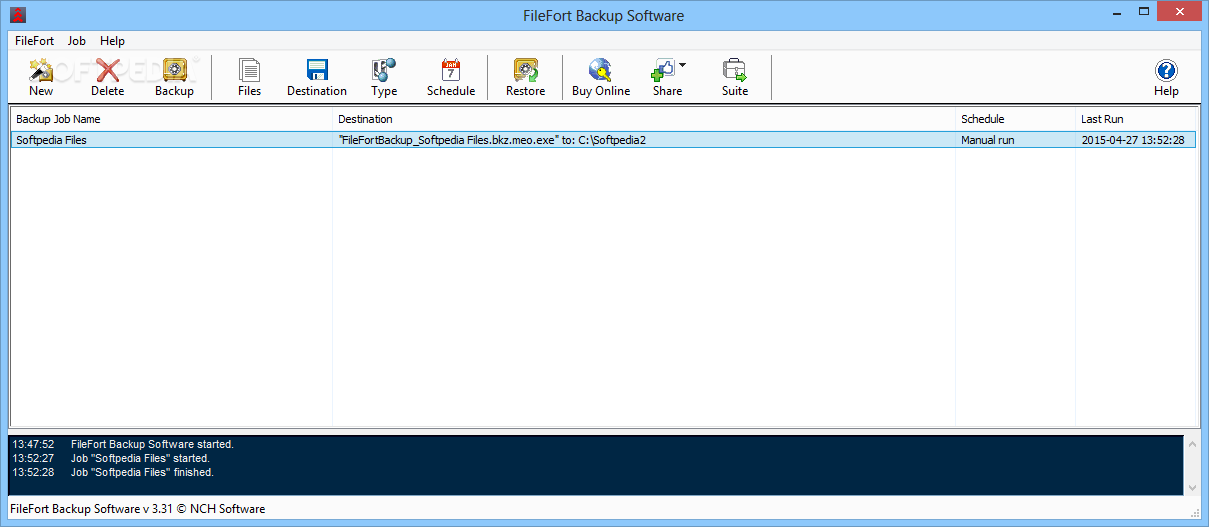
Task: Open the Job menu
Action: (77, 41)
